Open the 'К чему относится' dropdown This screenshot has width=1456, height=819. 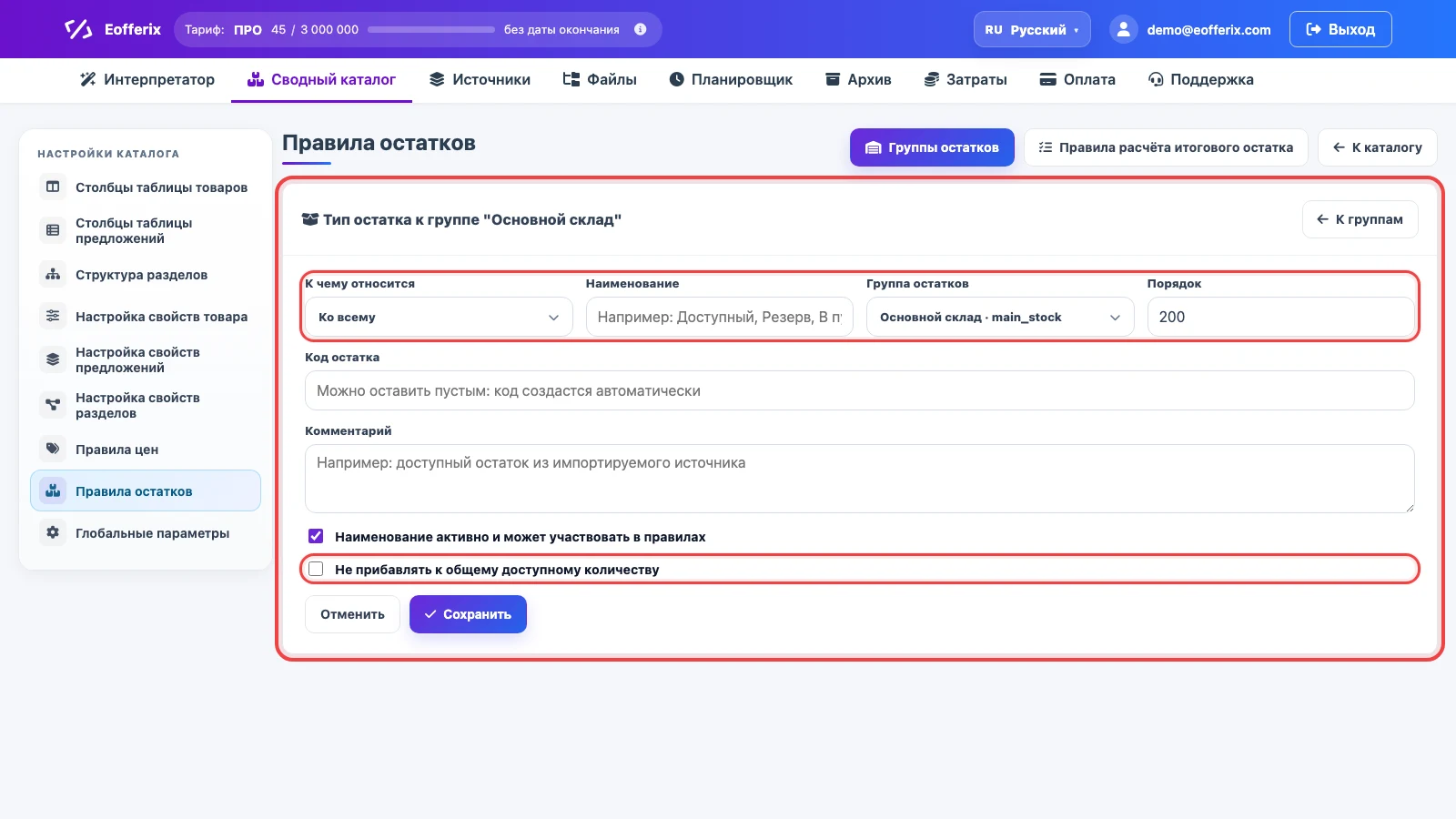(x=439, y=317)
